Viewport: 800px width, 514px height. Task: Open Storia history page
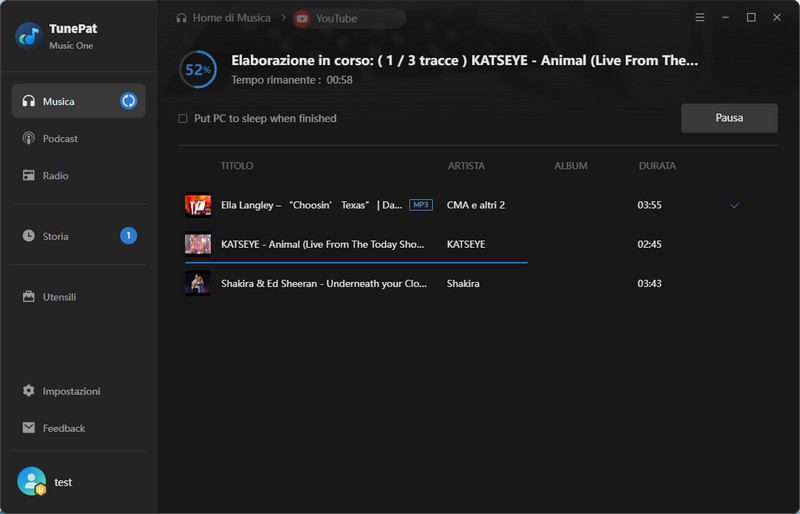click(x=79, y=236)
